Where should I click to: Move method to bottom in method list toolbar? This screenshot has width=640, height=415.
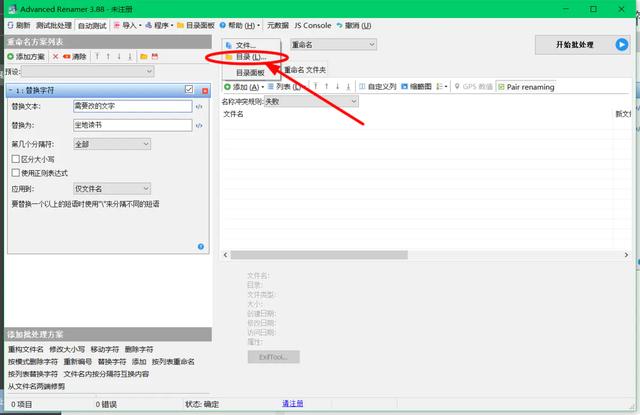click(x=130, y=57)
